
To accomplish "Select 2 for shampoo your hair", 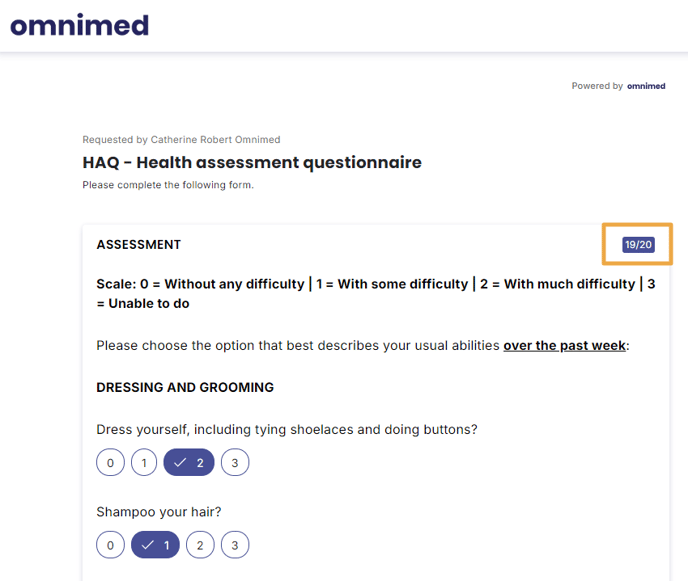I will click(200, 545).
